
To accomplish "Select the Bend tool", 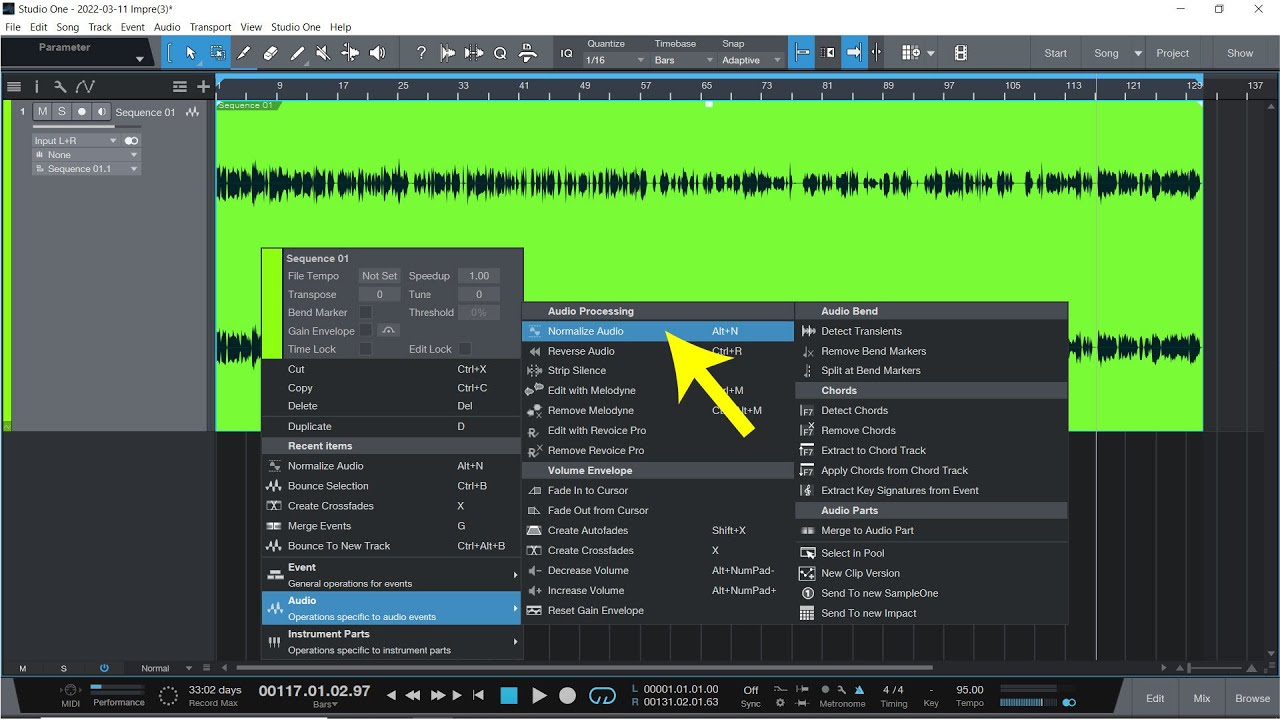I will [x=350, y=53].
